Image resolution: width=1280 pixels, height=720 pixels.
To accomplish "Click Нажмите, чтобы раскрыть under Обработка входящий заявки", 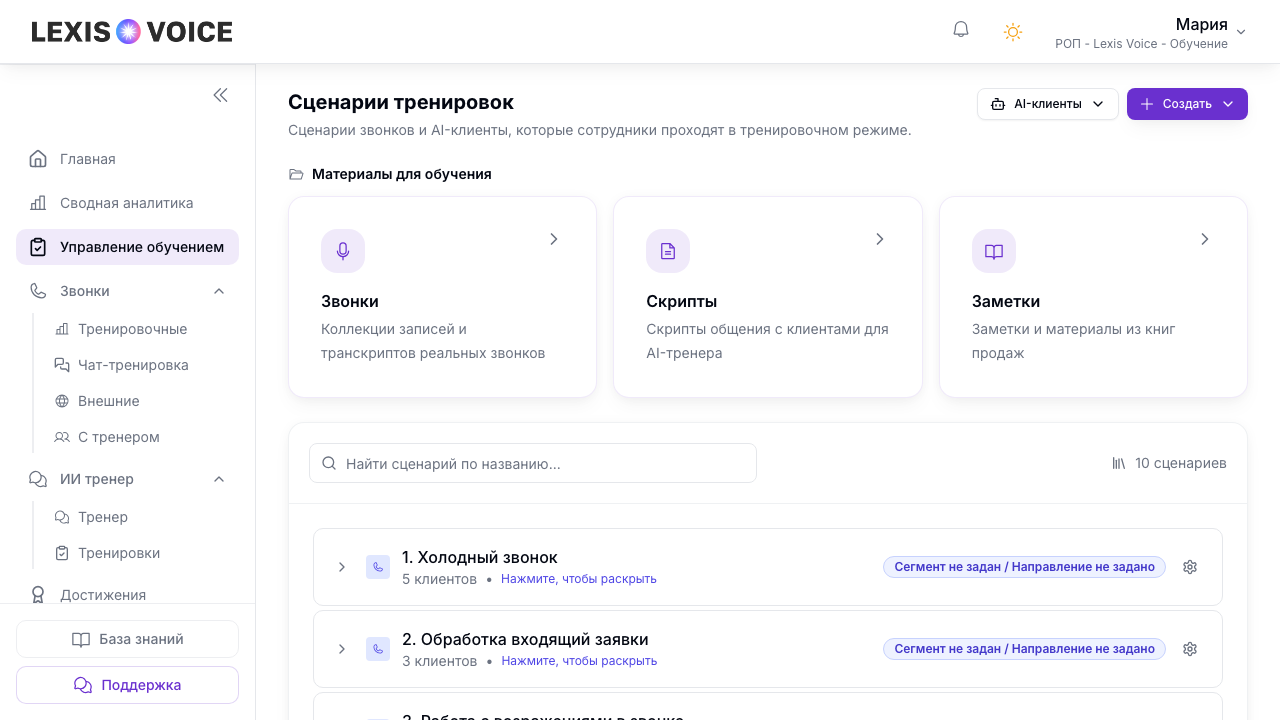I will [579, 661].
